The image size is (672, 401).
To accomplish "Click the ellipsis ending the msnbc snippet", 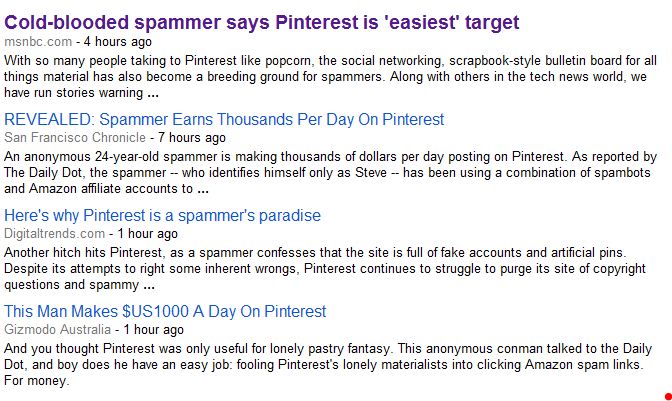I will 152,94.
